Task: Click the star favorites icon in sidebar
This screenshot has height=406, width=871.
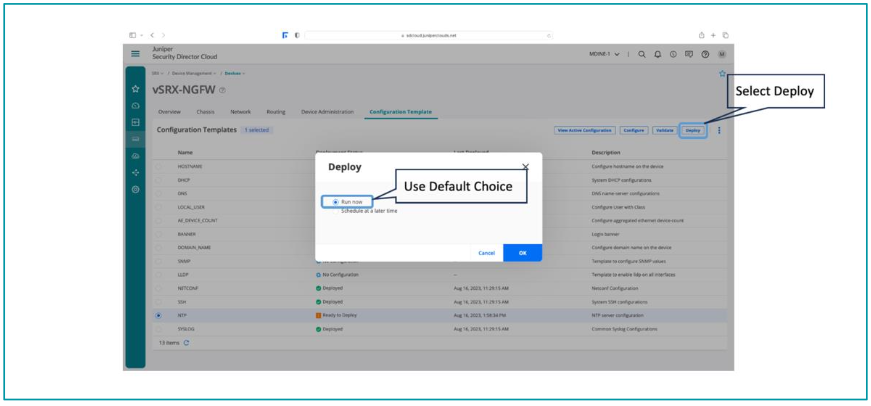Action: click(136, 89)
